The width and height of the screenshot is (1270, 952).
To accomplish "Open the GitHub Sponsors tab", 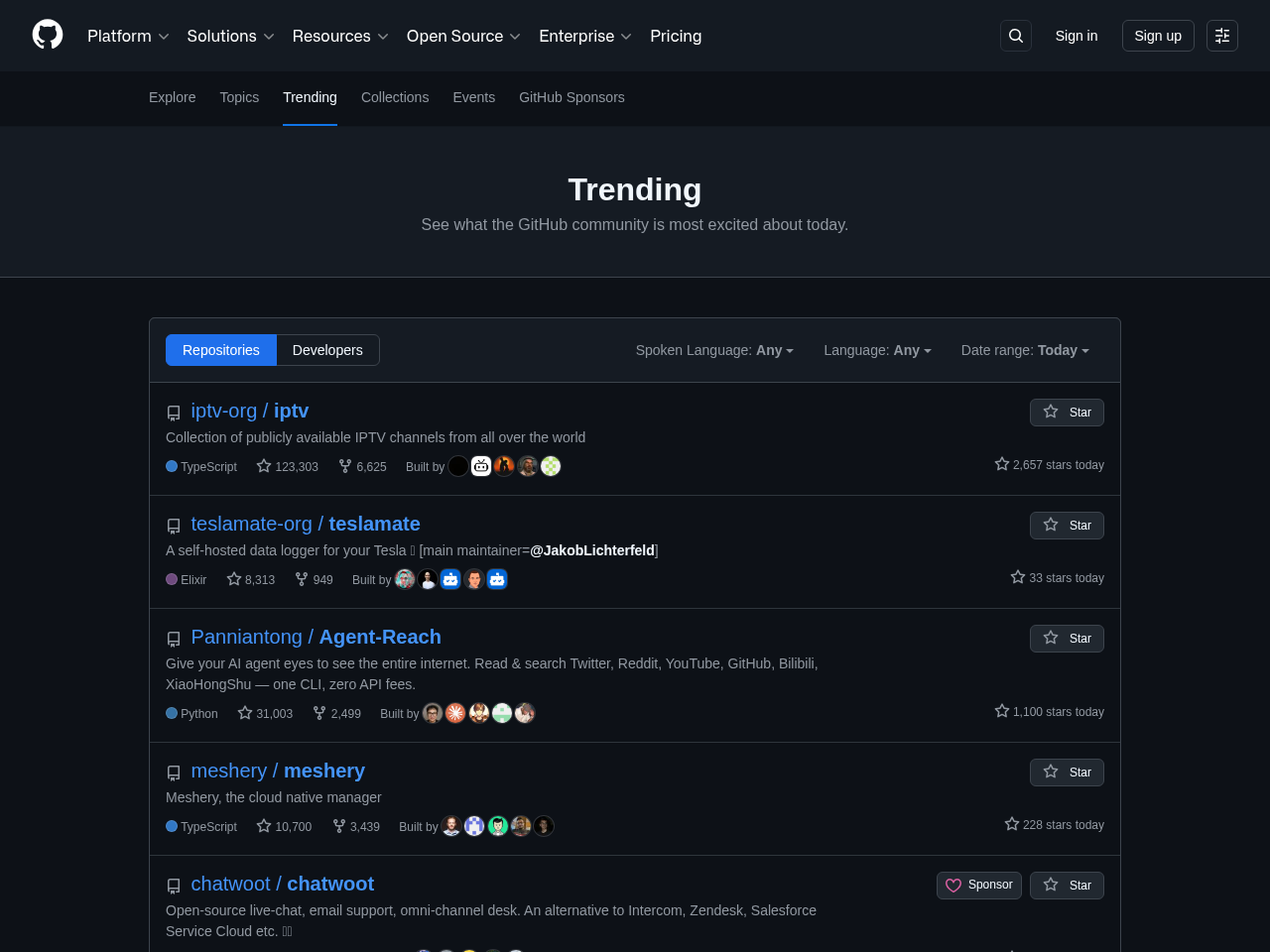I will [571, 97].
